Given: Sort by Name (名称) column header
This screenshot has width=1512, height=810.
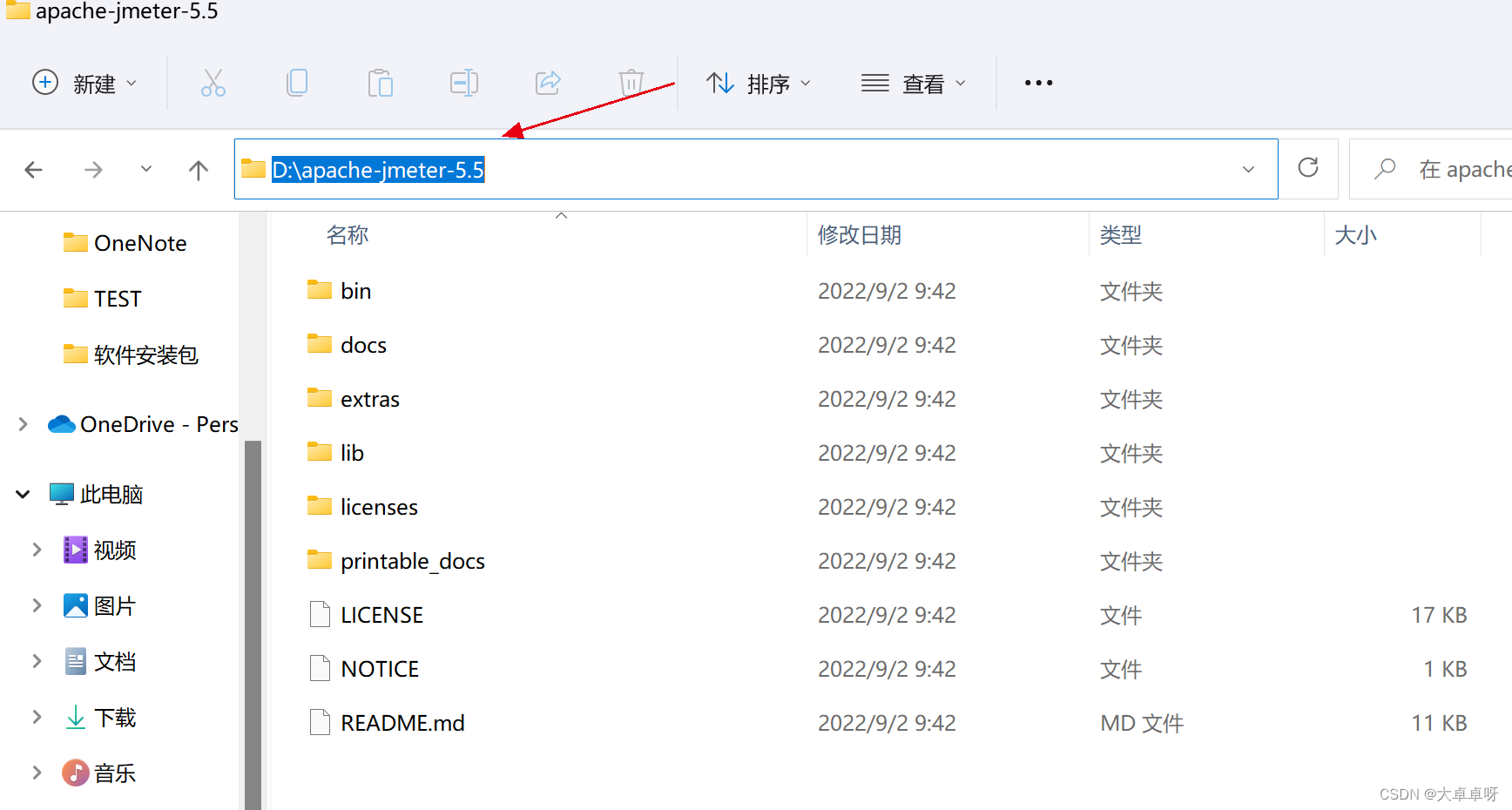Looking at the screenshot, I should click(348, 235).
